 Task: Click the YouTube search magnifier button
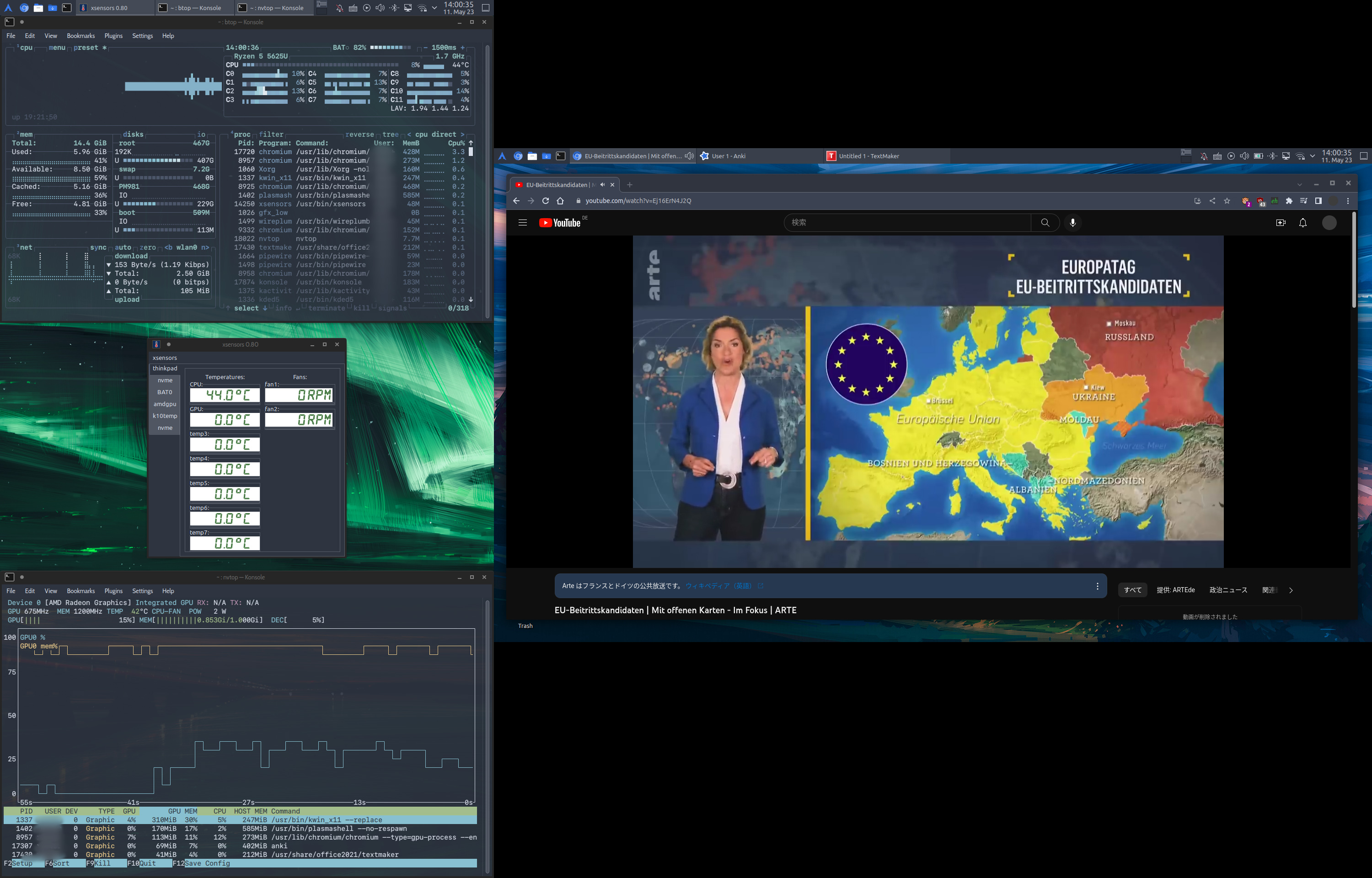pos(1045,223)
